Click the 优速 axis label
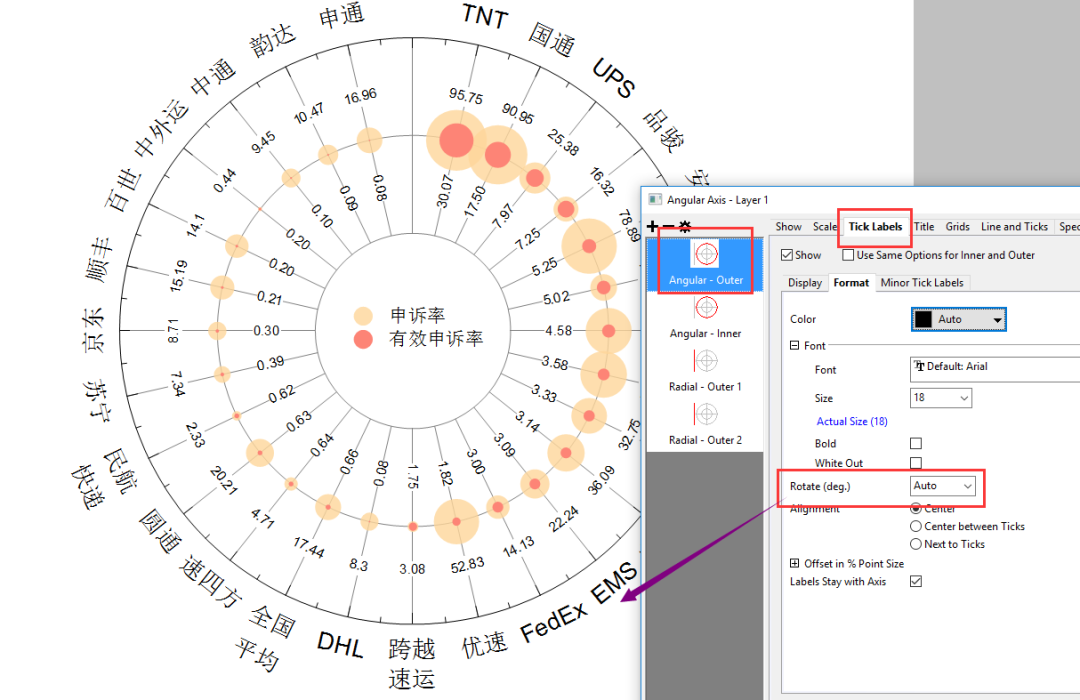Screen dimensions: 1080x700 click(x=484, y=645)
